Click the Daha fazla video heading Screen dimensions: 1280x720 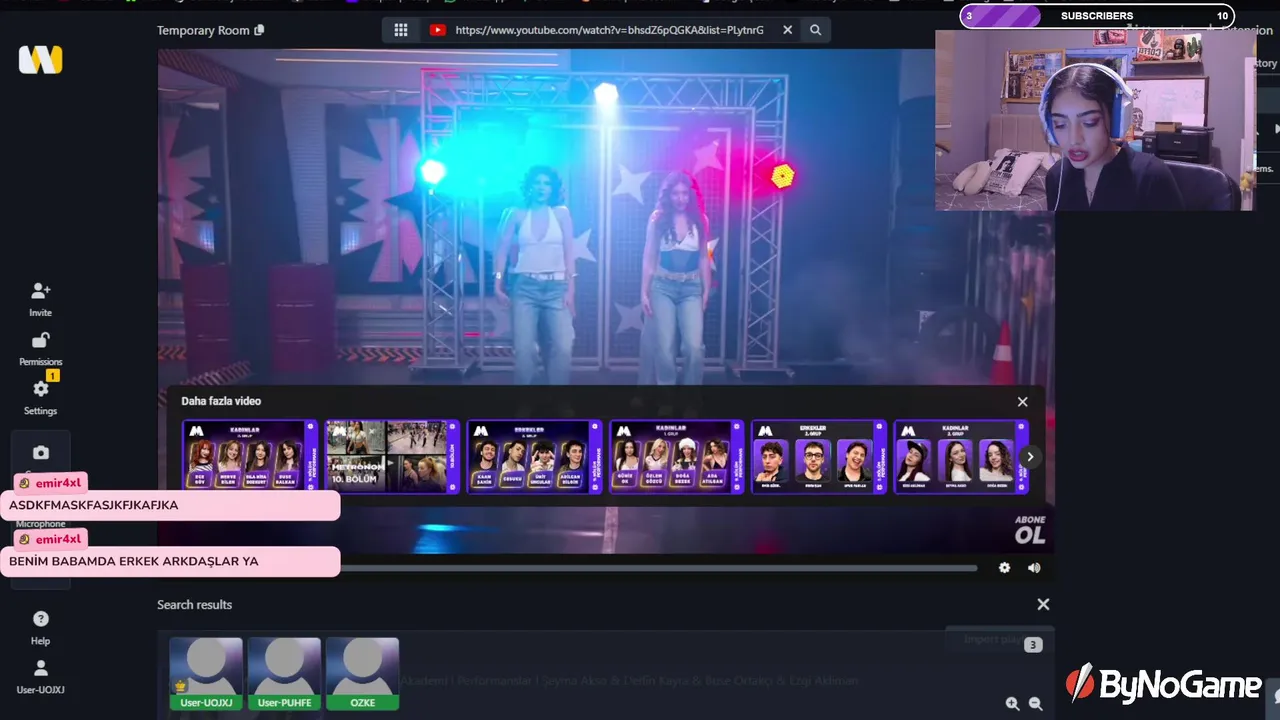(x=221, y=401)
